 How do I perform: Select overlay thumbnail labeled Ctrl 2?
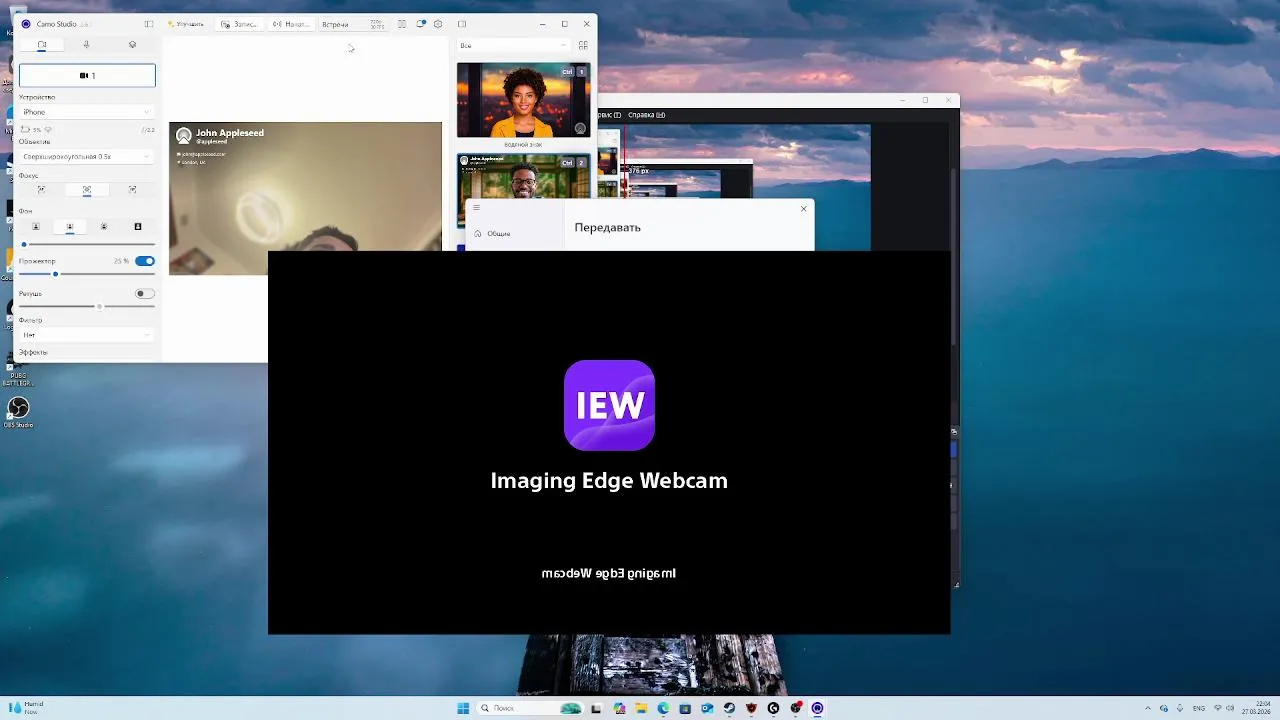click(x=523, y=176)
